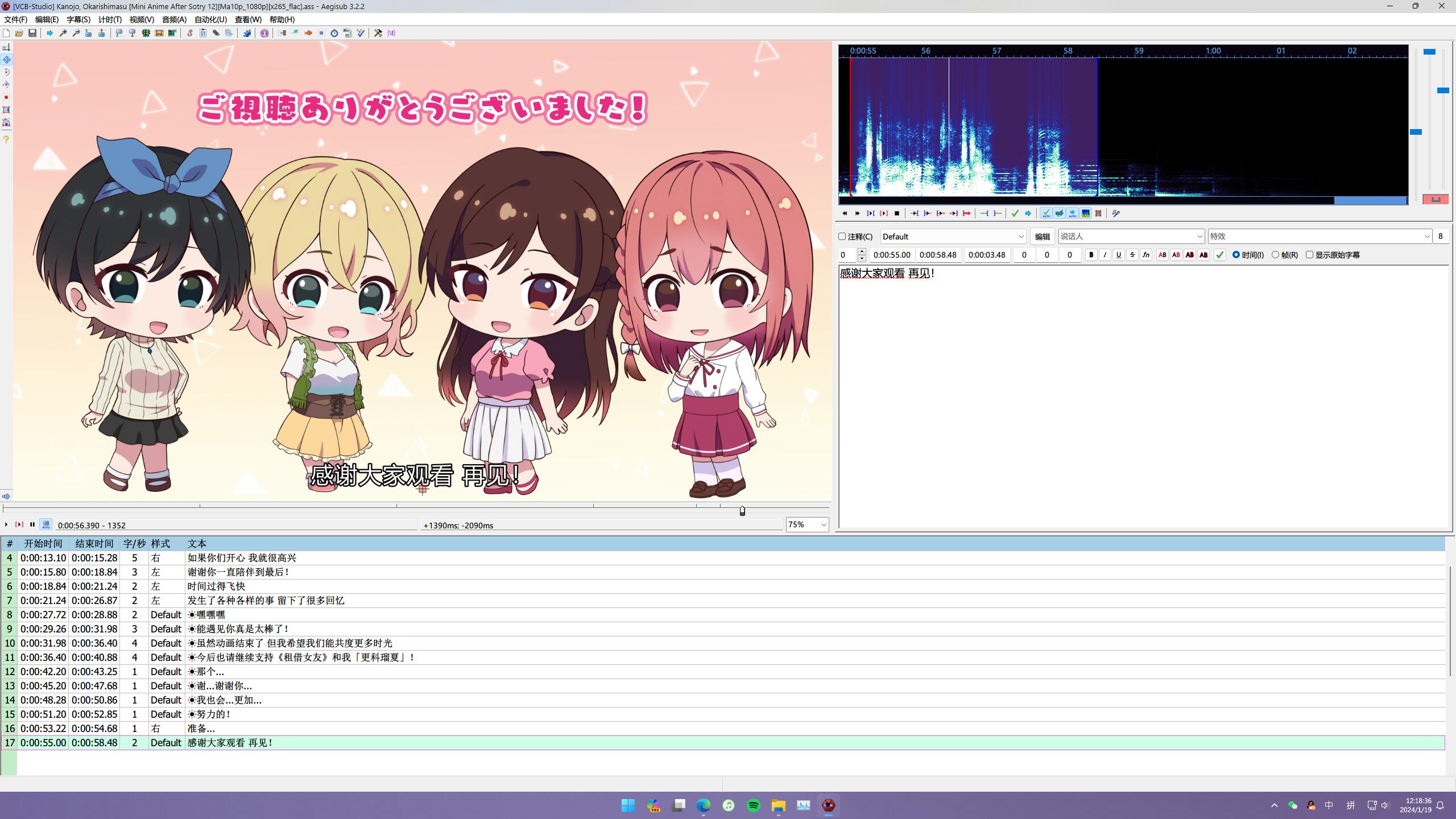Image resolution: width=1456 pixels, height=819 pixels.
Task: Open the 说话人 actor dropdown
Action: pos(1131,237)
